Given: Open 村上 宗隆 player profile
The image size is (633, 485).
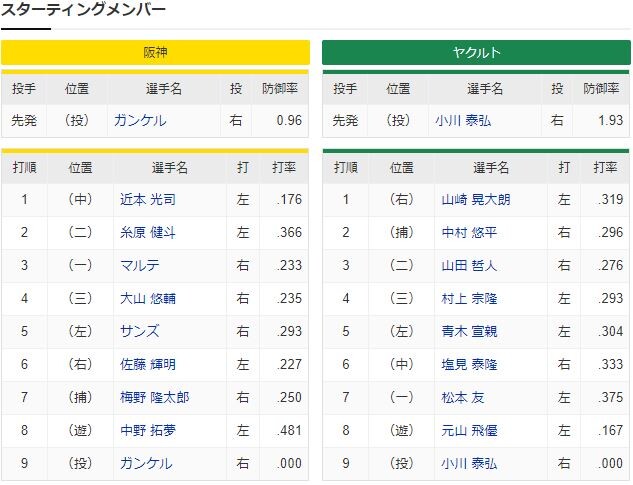Looking at the screenshot, I should pos(469,298).
